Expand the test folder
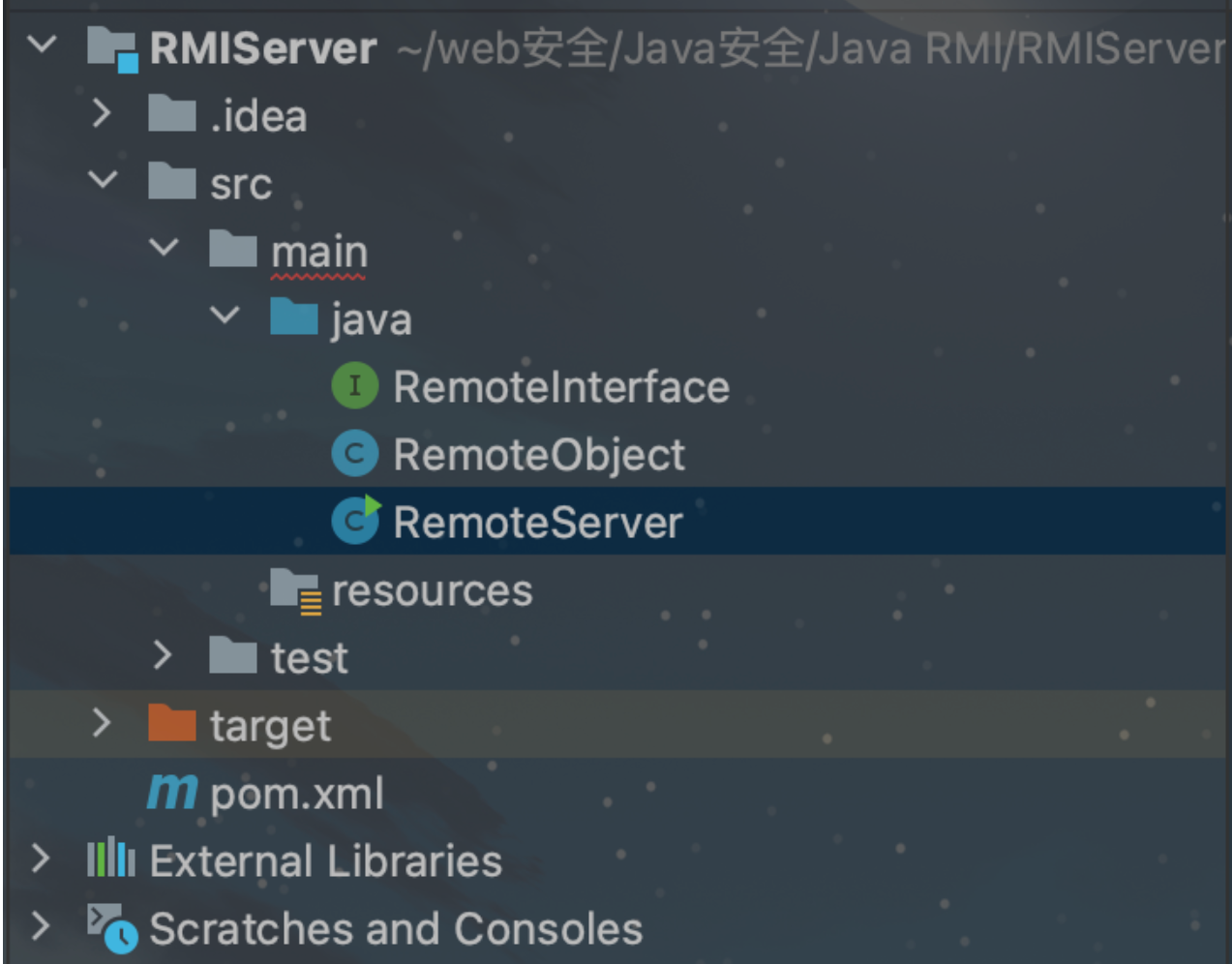 coord(163,656)
